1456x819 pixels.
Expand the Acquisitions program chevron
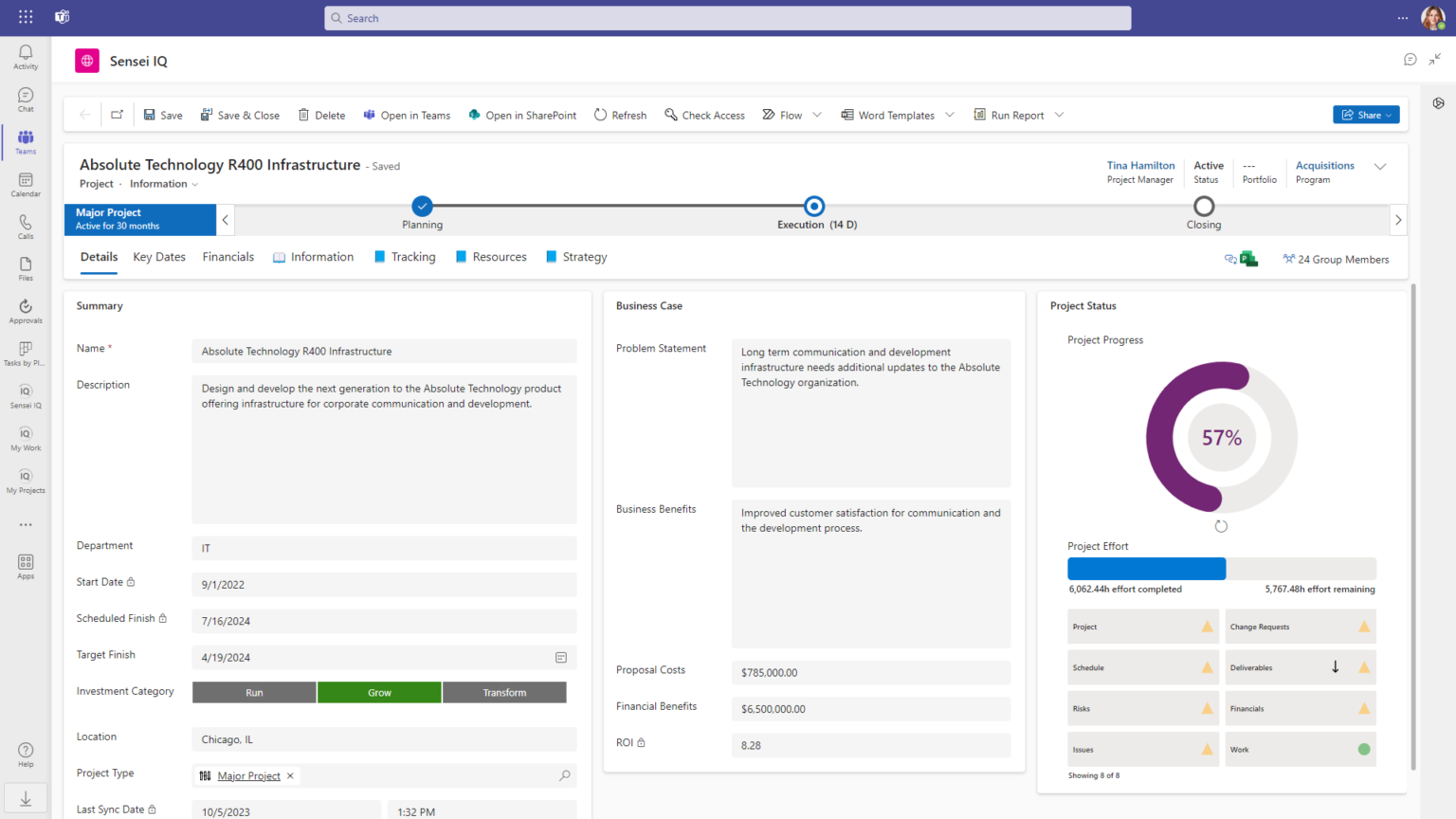click(1380, 165)
